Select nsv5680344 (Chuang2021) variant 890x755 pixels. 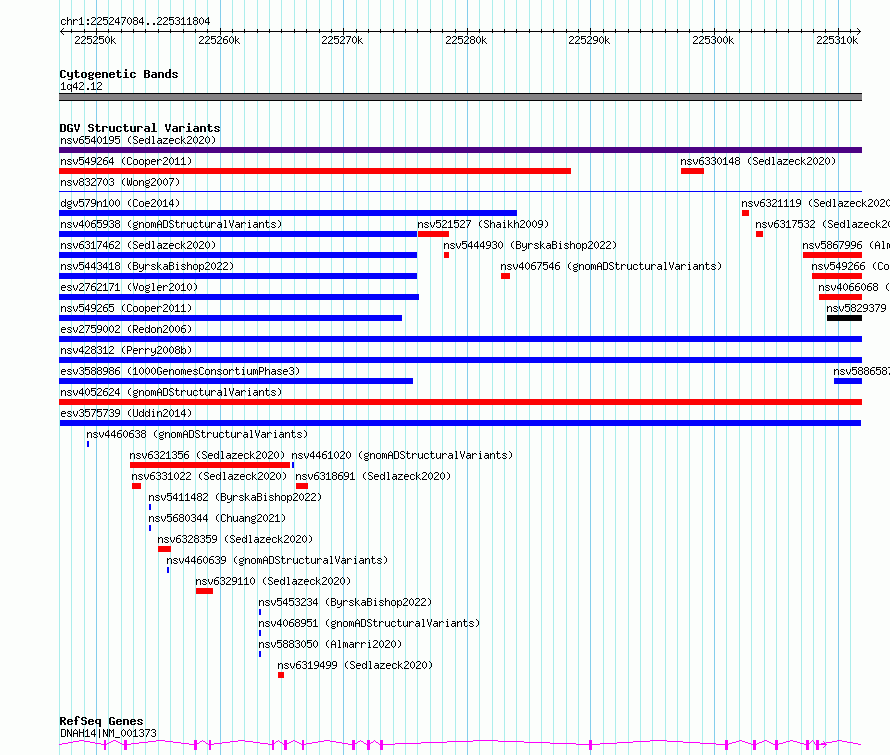coord(217,518)
